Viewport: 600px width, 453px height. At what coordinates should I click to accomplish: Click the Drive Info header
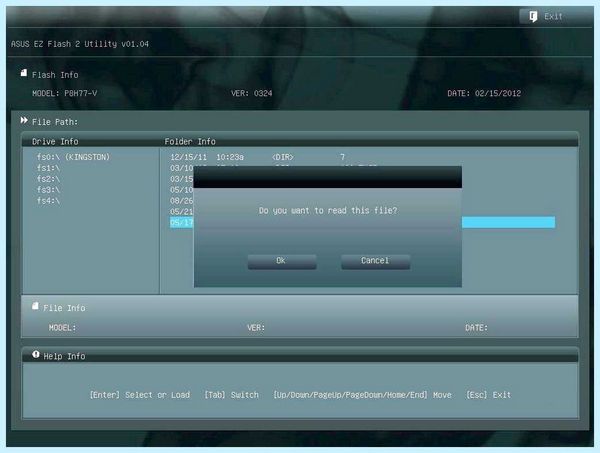click(x=55, y=142)
